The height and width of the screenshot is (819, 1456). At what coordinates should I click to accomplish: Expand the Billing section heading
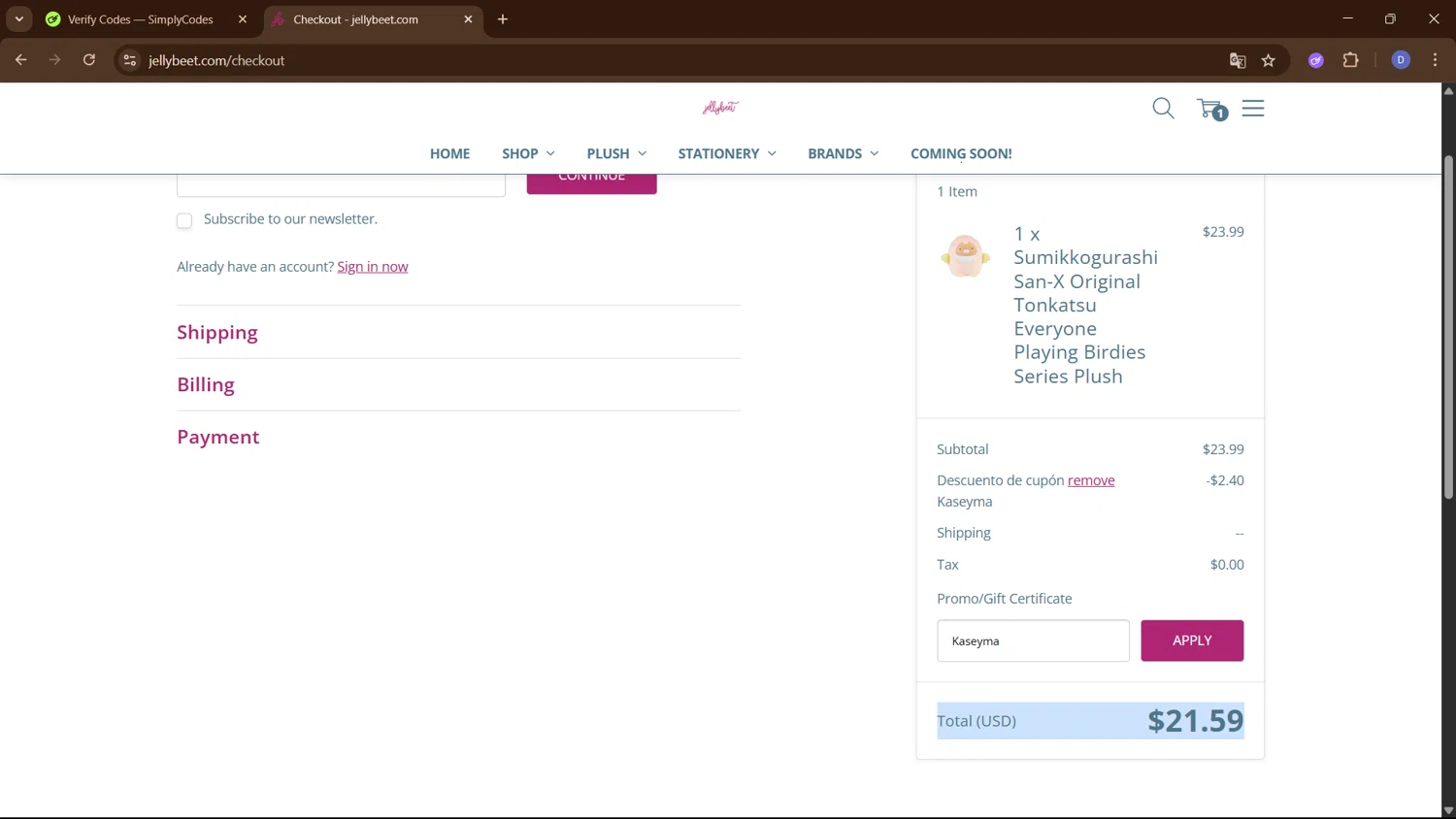[206, 384]
